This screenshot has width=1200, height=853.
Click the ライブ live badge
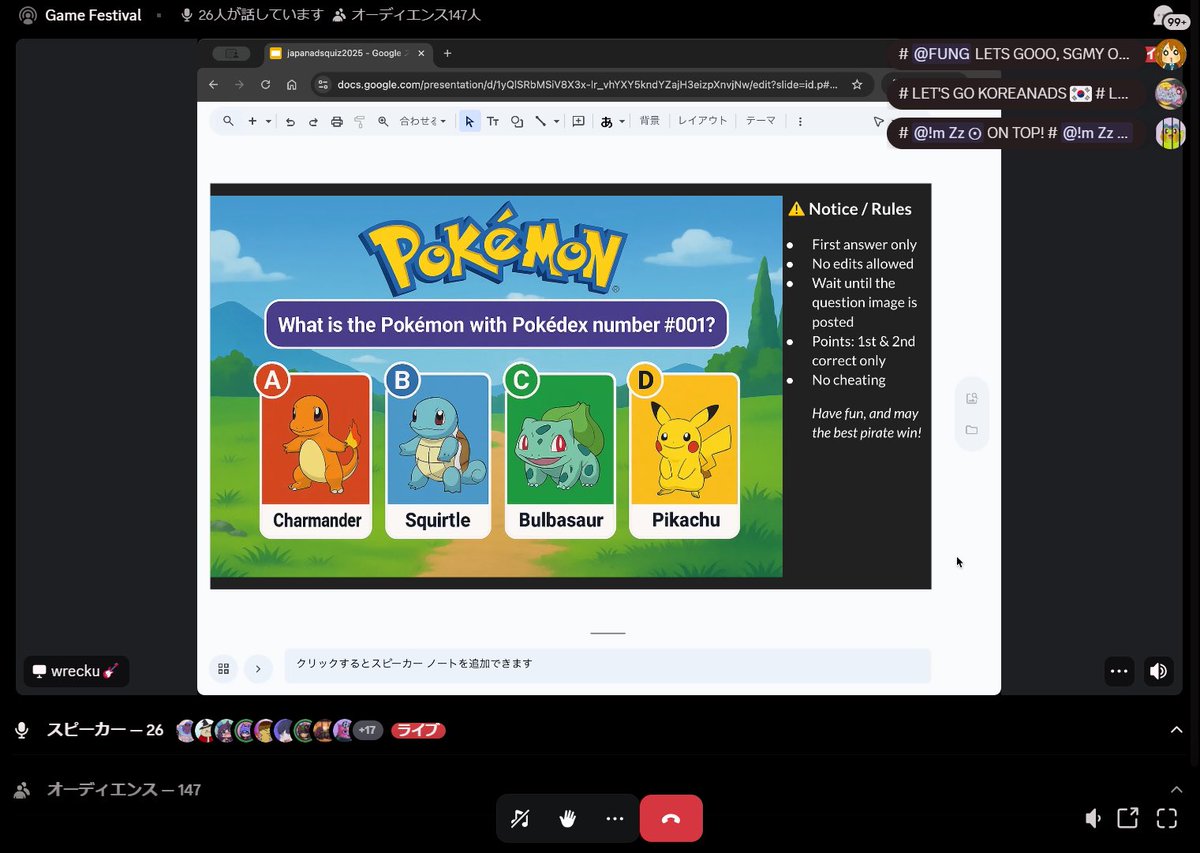point(418,730)
